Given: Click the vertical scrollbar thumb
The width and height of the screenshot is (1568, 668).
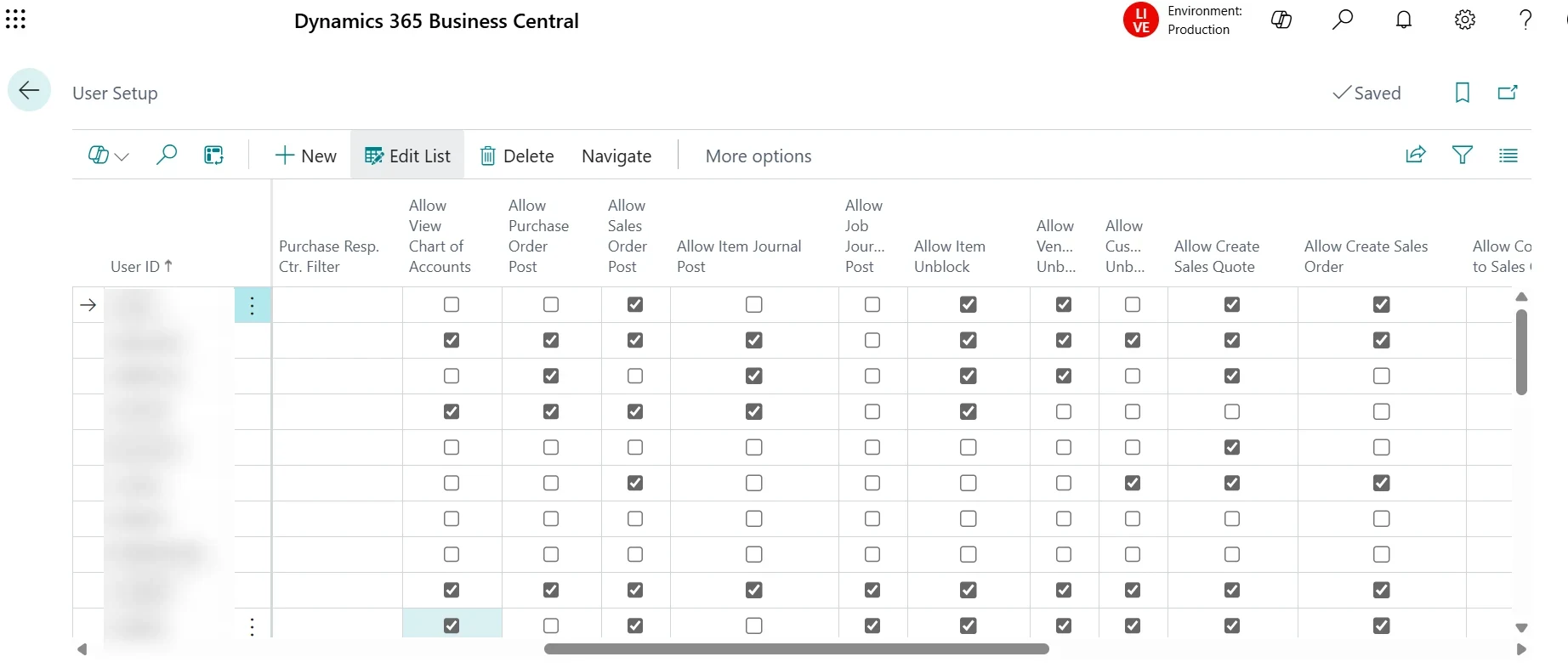Looking at the screenshot, I should click(x=1522, y=352).
